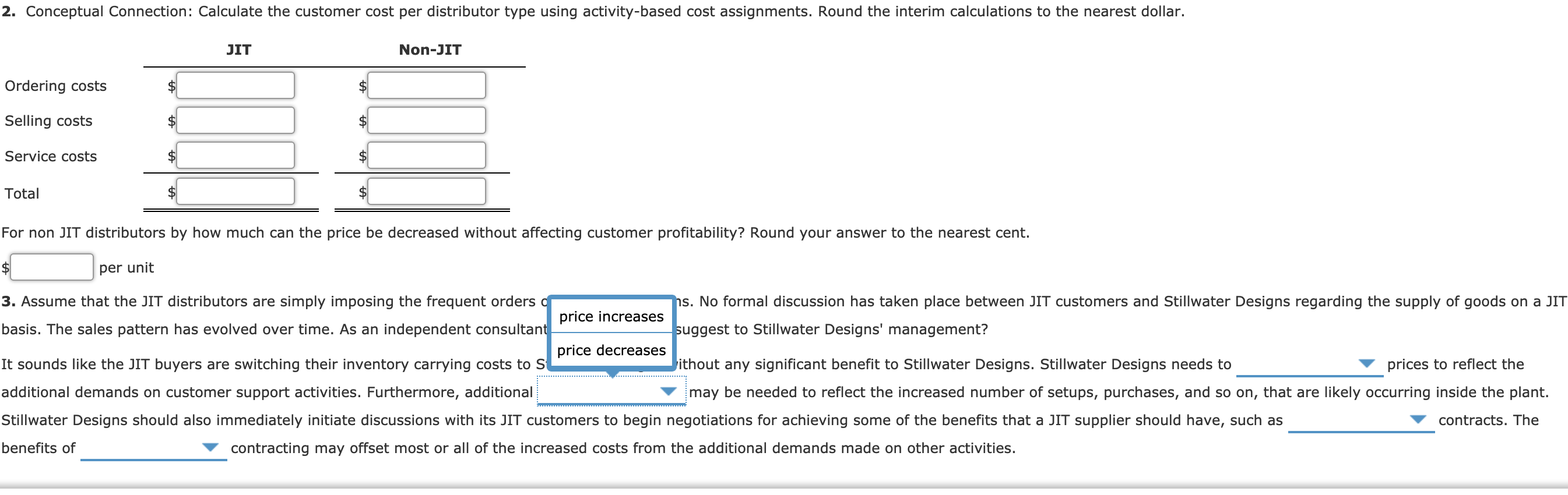This screenshot has width=1568, height=495.
Task: Click the JIT Ordering costs input field
Action: coord(235,85)
